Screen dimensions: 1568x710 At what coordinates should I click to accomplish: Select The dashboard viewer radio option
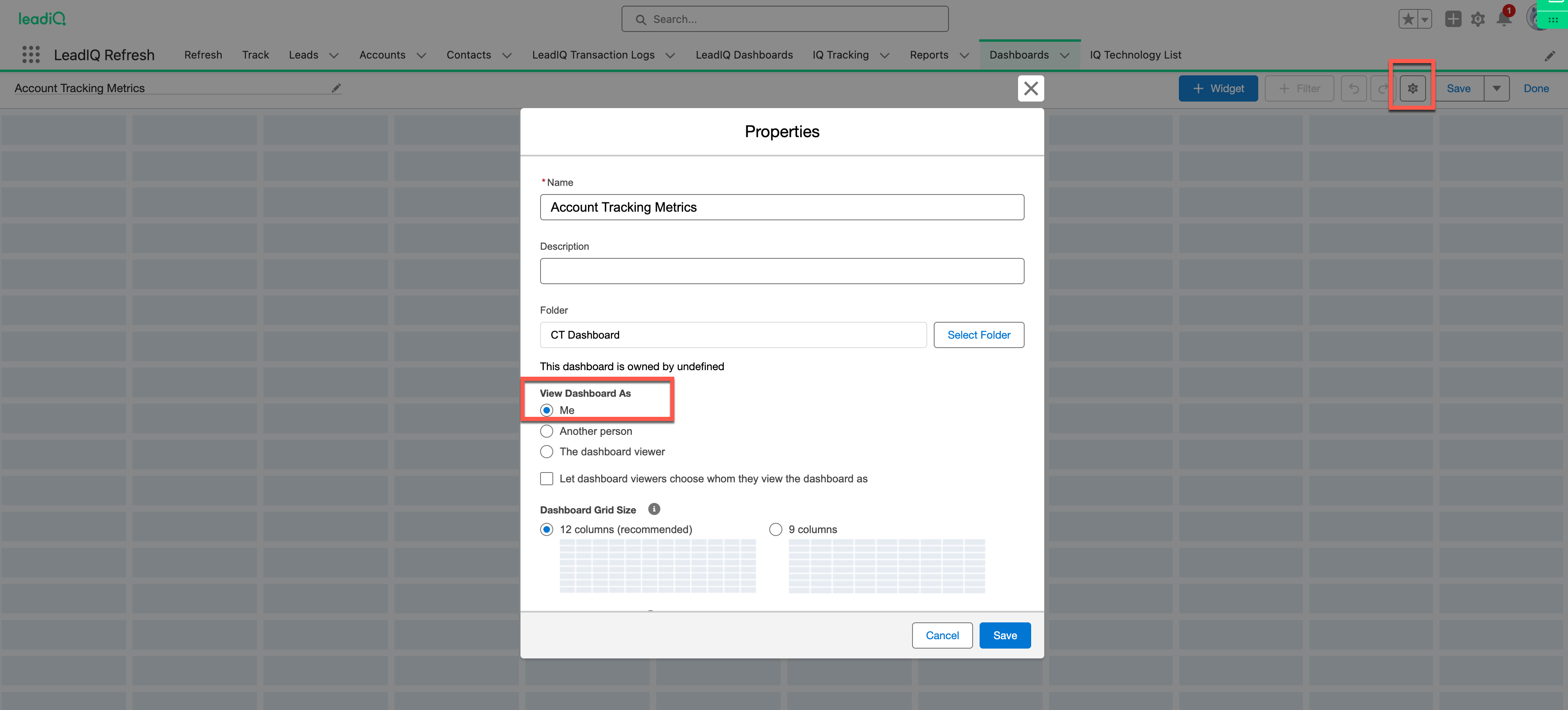pyautogui.click(x=547, y=452)
